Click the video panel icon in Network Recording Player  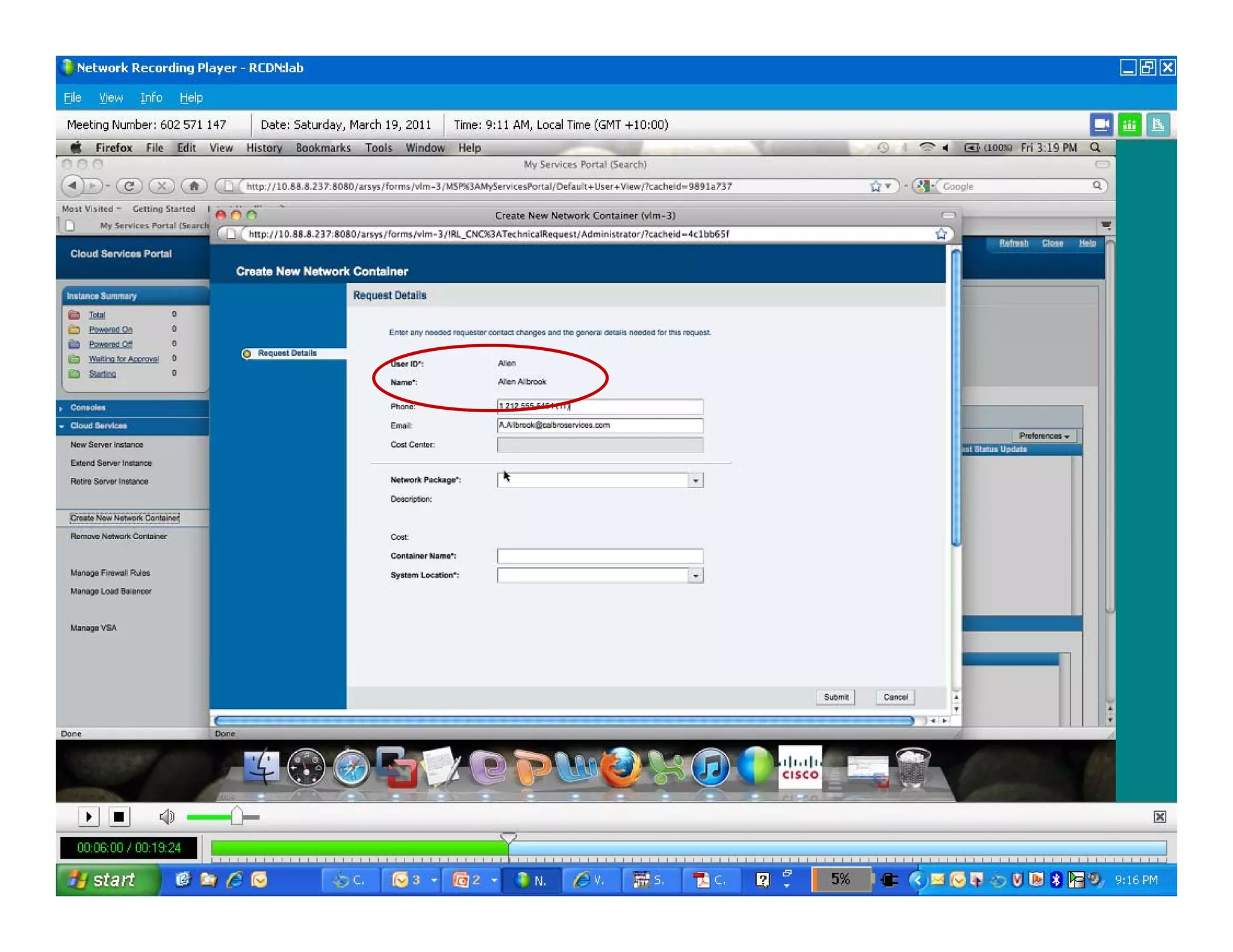pyautogui.click(x=1101, y=125)
